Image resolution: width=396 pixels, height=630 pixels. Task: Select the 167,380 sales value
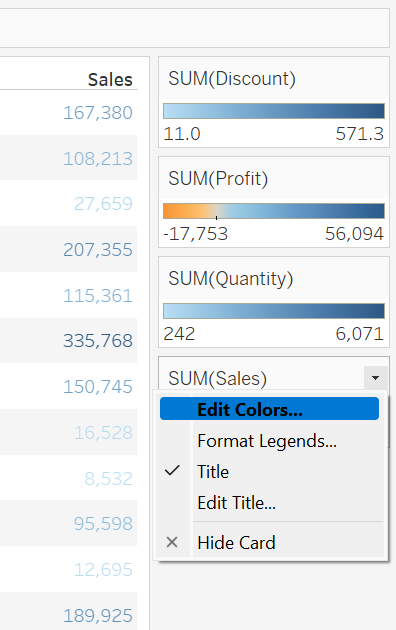pyautogui.click(x=98, y=112)
